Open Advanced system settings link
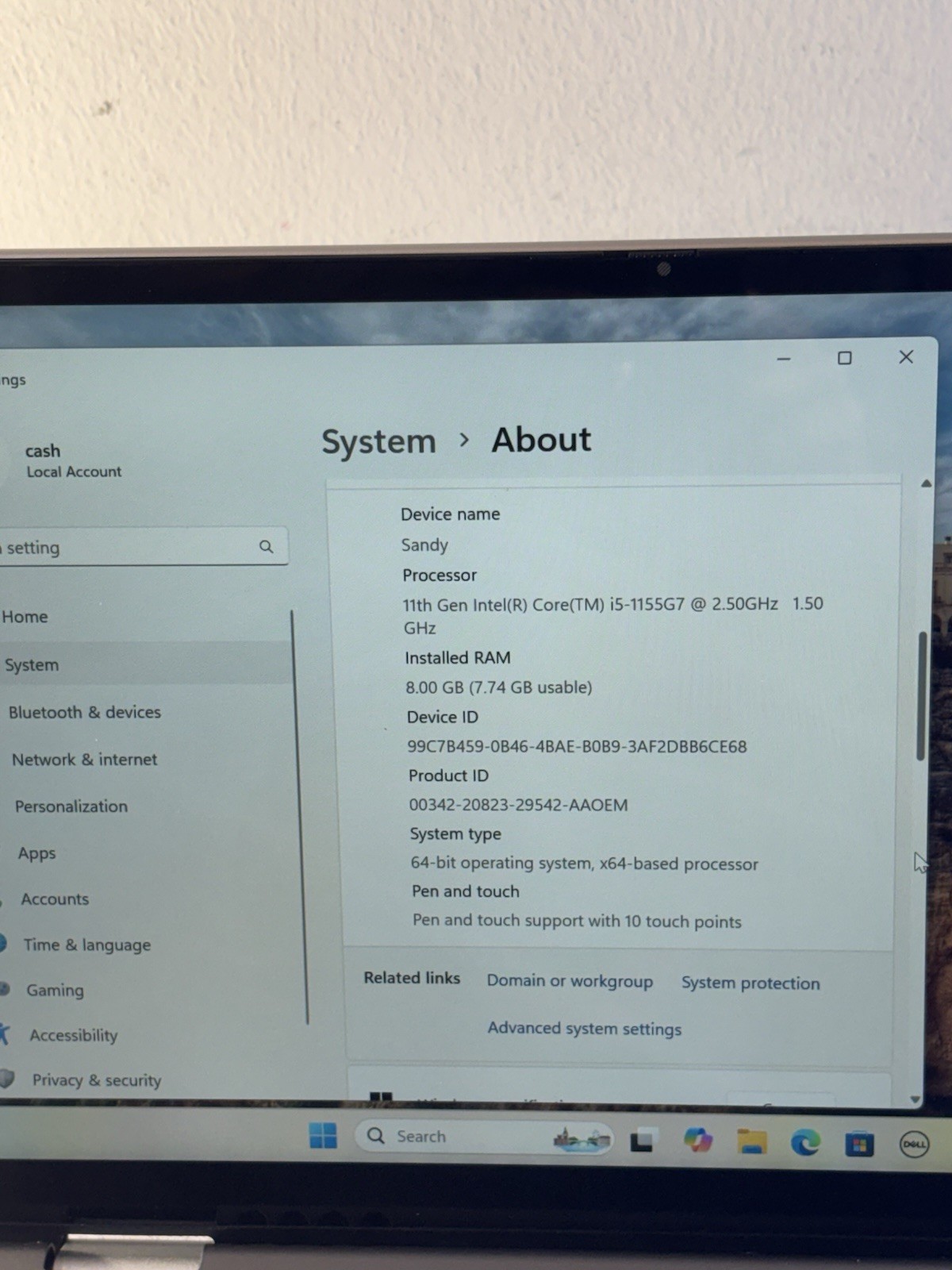This screenshot has width=952, height=1270. click(x=585, y=1028)
